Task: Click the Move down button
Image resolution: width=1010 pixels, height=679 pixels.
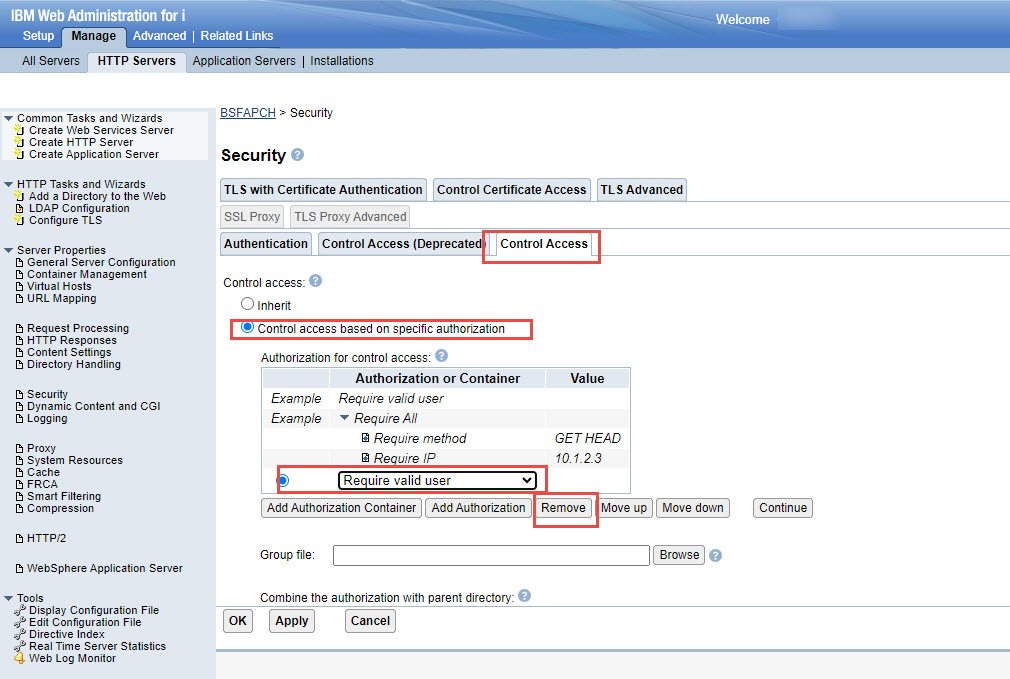Action: (x=692, y=508)
